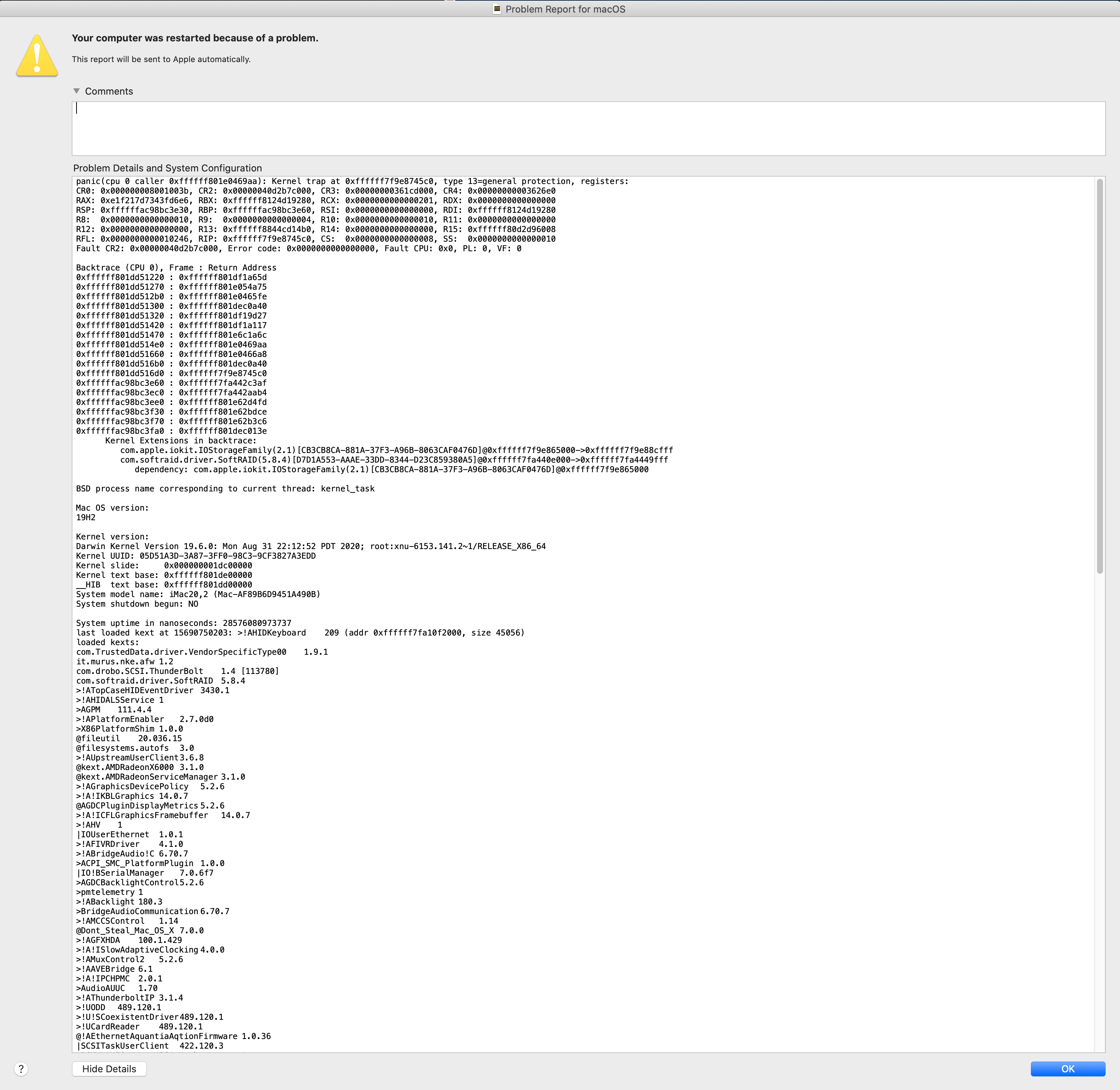Click the com.drobo.SCSI.ThunderBolt kext entry
1120x1090 pixels.
(177, 671)
